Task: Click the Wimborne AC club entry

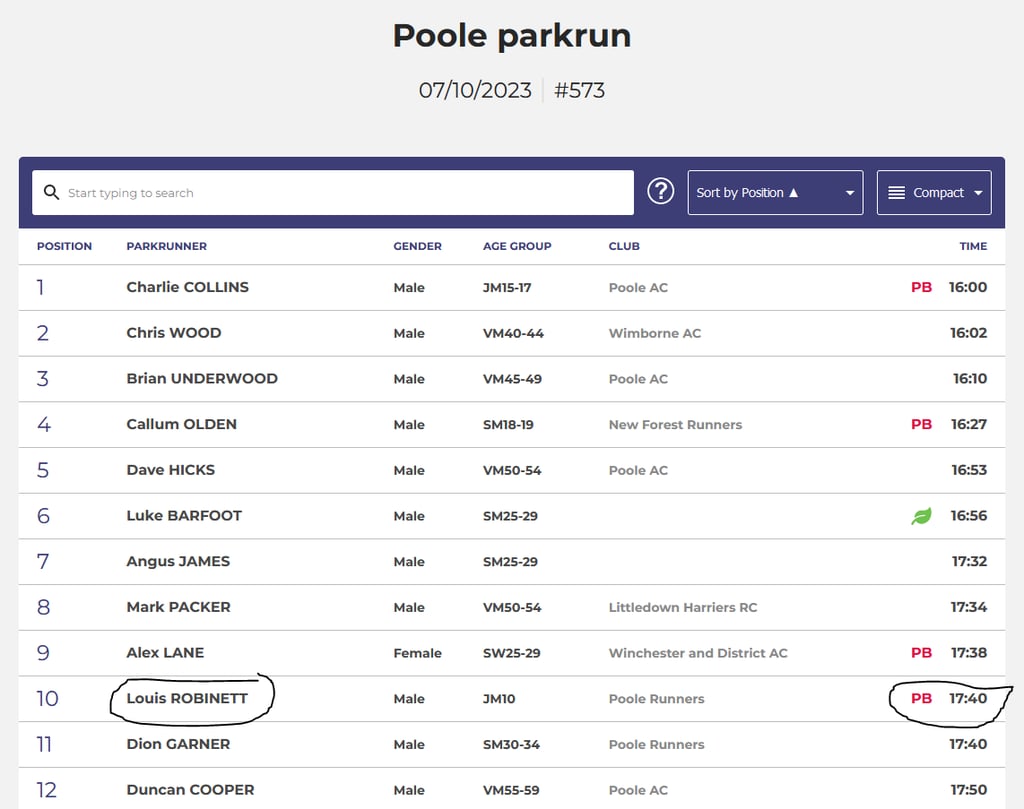Action: [x=654, y=333]
